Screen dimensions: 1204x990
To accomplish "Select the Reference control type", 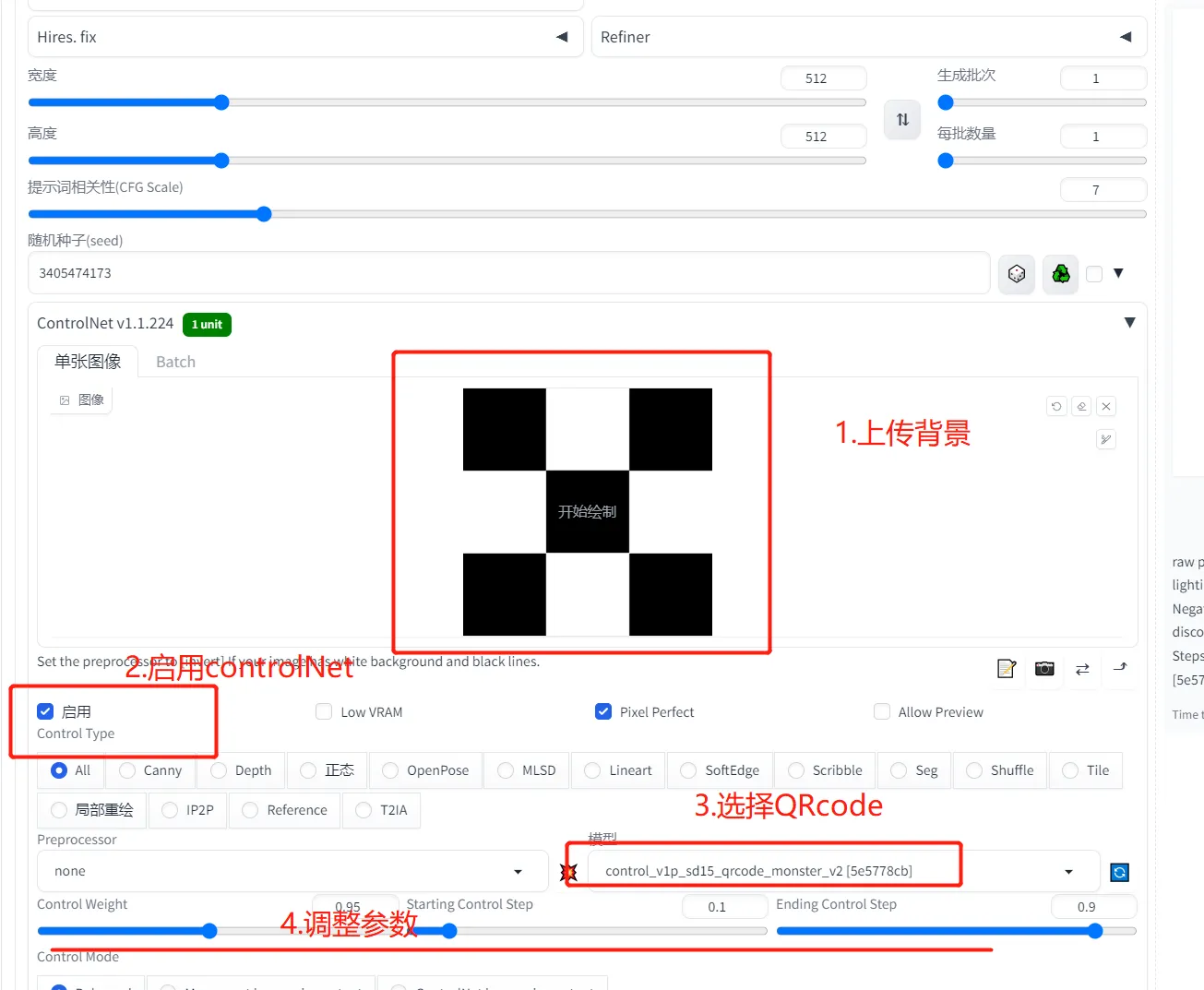I will 284,810.
